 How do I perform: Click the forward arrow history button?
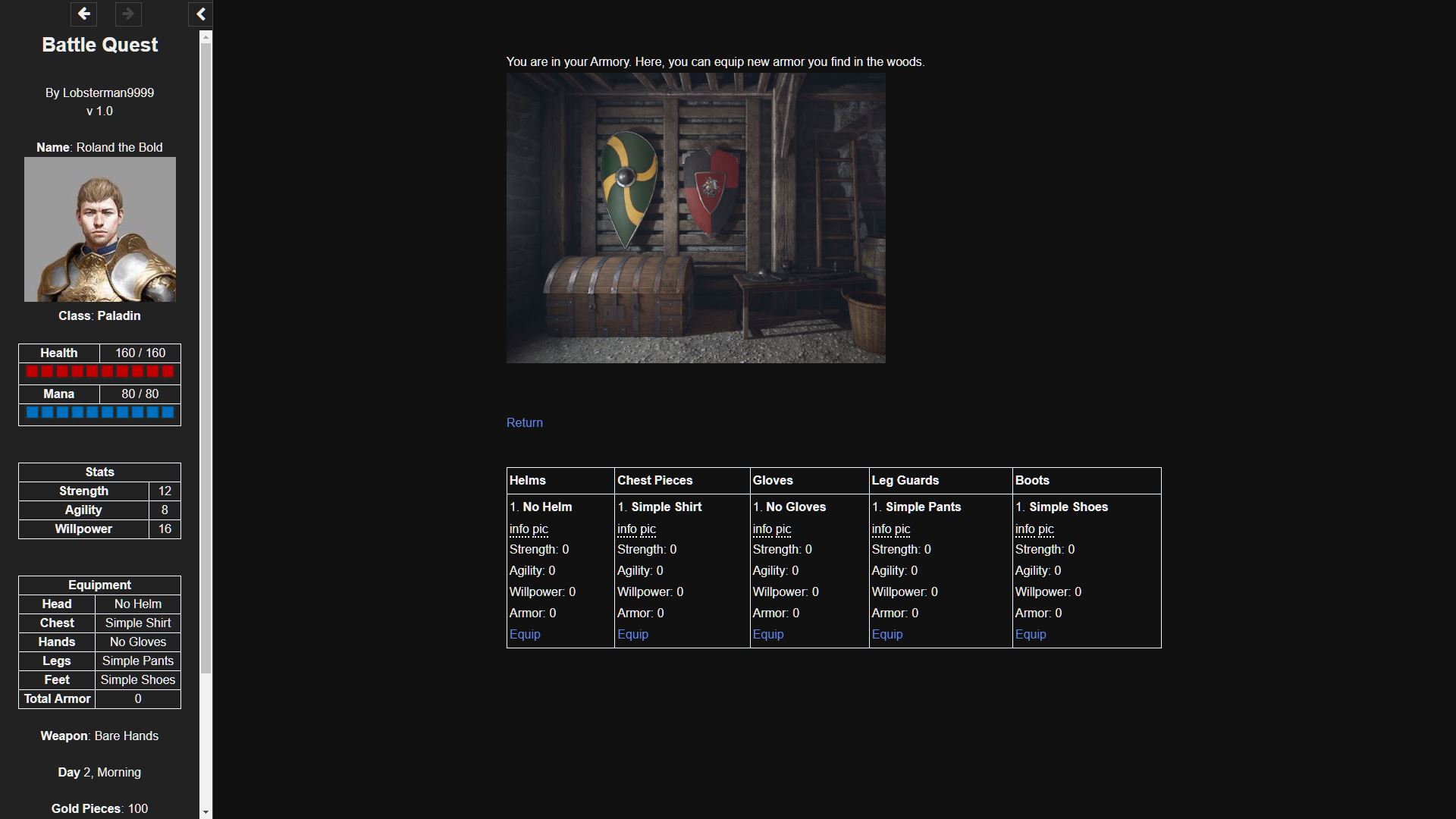[128, 14]
